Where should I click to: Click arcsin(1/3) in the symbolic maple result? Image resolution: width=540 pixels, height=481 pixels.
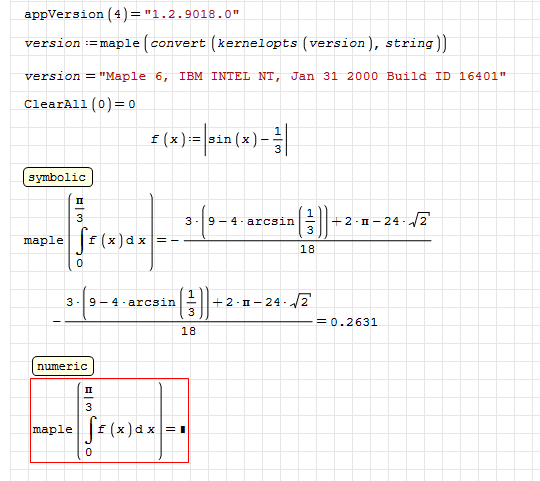(286, 221)
